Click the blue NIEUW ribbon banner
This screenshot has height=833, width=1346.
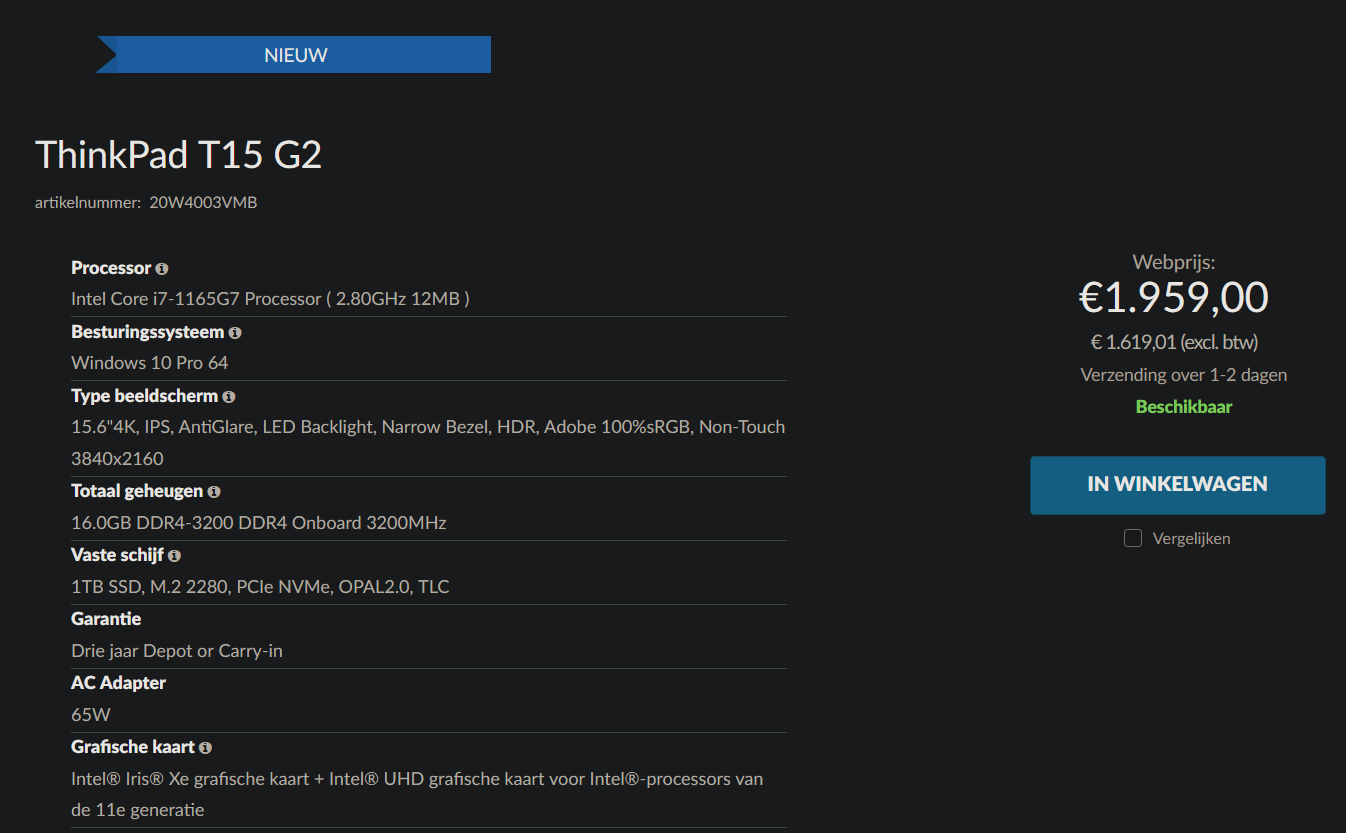294,55
